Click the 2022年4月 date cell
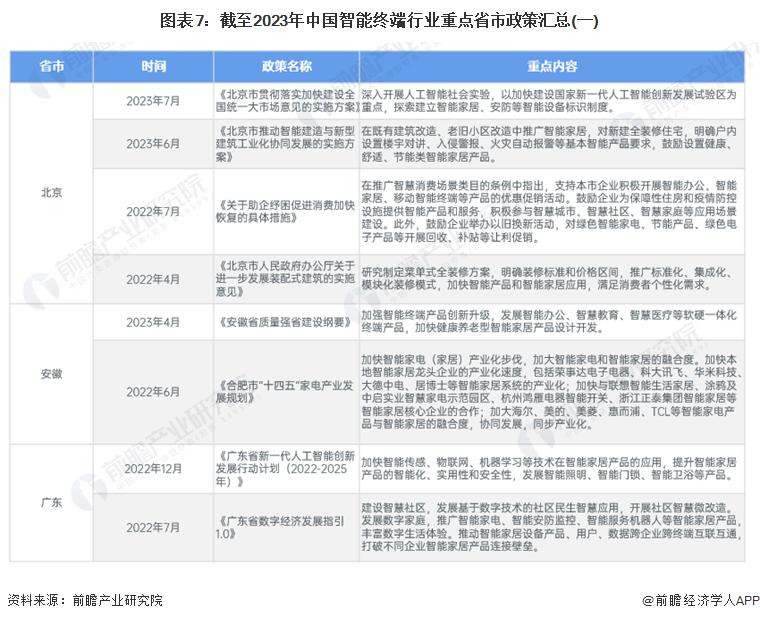This screenshot has height=621, width=760. coord(153,277)
